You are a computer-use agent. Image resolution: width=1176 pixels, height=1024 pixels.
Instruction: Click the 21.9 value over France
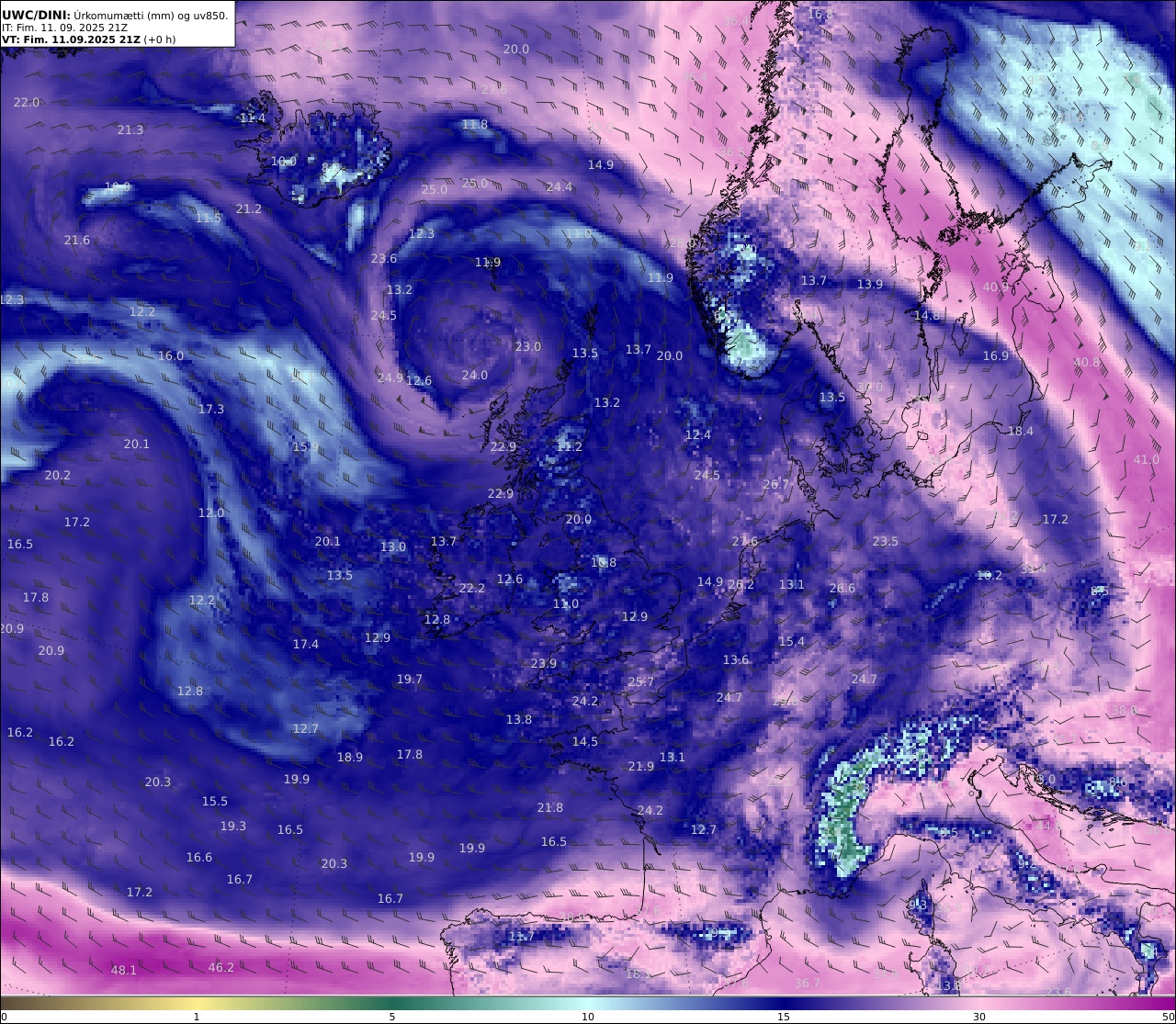tap(641, 766)
